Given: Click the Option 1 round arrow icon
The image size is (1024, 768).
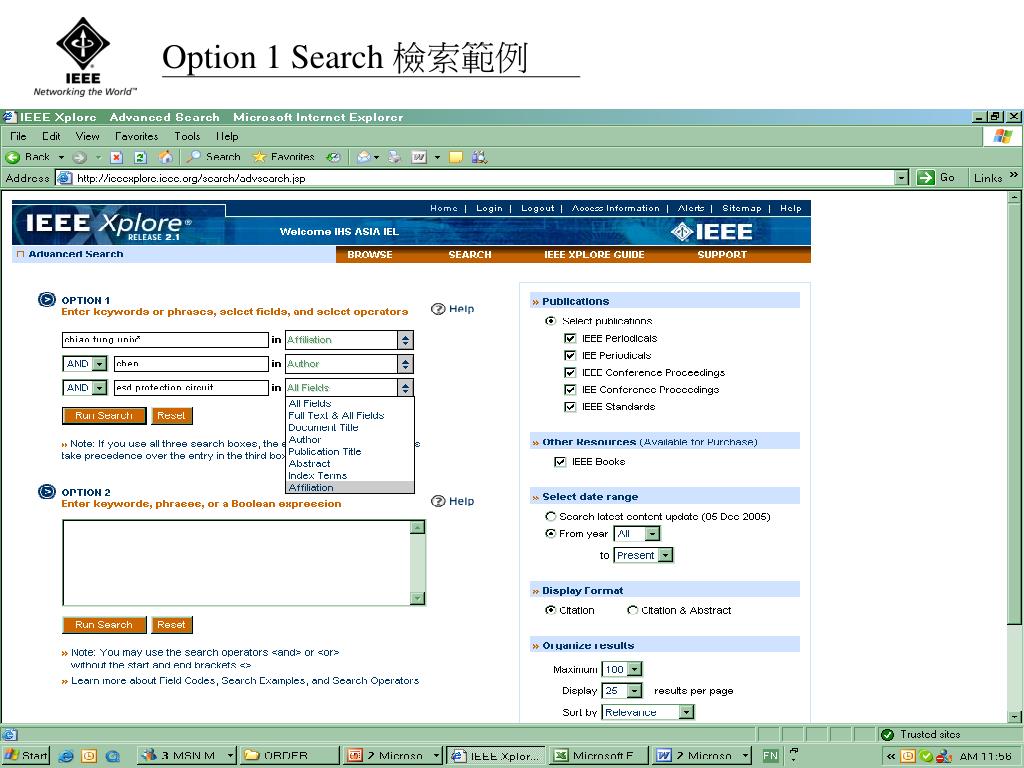Looking at the screenshot, I should [47, 300].
